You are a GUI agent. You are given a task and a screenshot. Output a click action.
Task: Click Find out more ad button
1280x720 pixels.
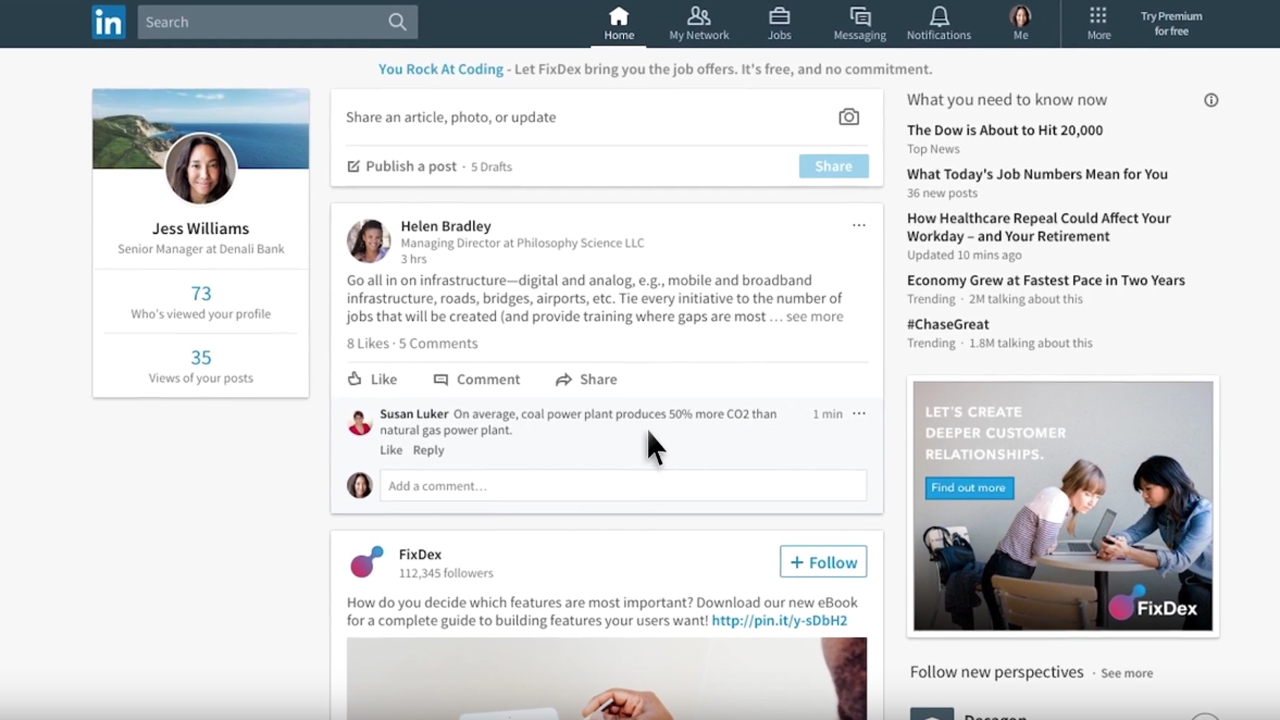coord(969,488)
